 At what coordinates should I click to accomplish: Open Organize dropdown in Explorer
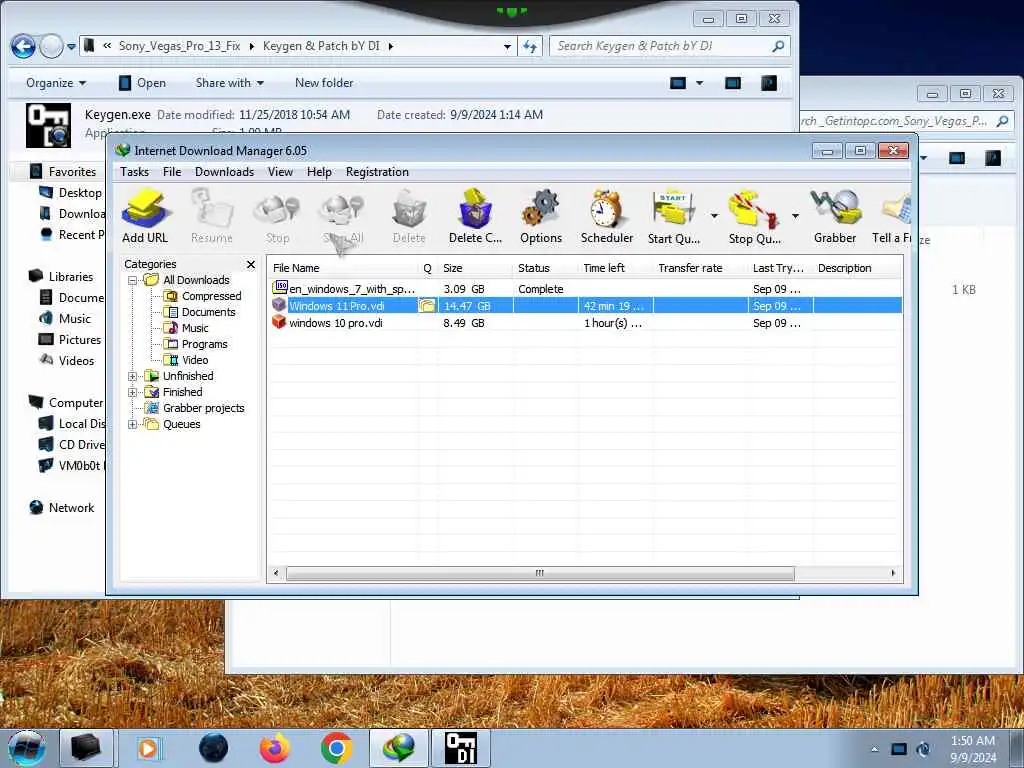[x=56, y=83]
